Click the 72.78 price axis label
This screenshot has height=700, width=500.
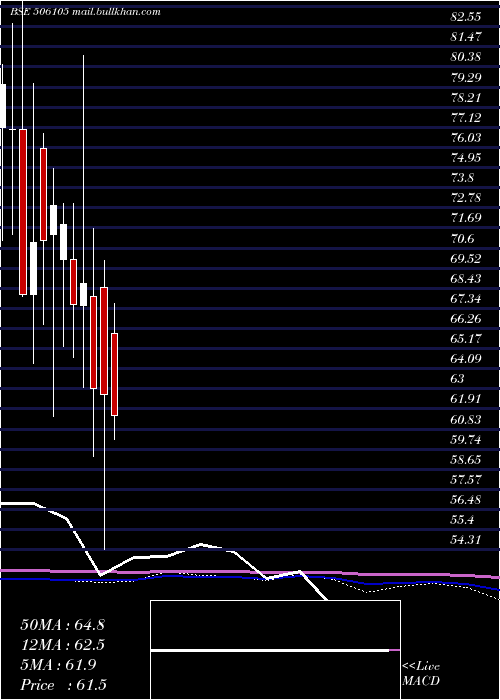(x=466, y=198)
